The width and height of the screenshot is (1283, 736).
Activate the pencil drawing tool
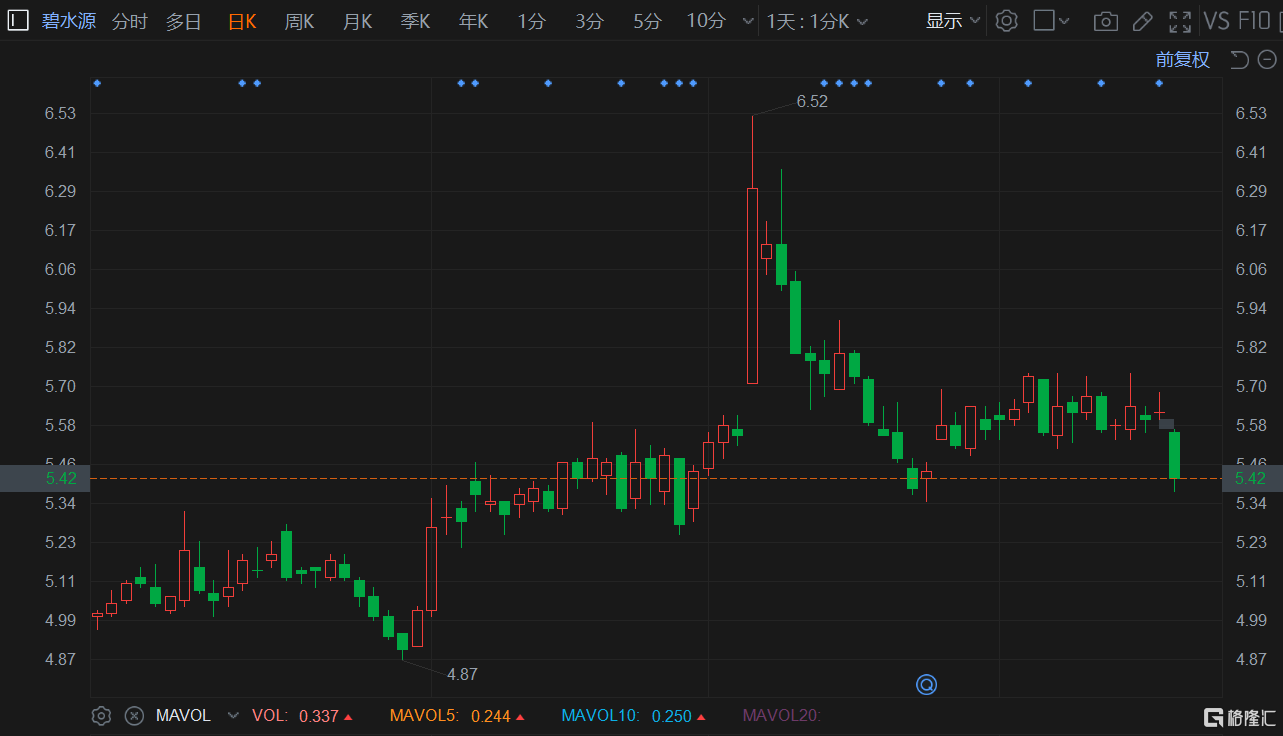click(1142, 21)
